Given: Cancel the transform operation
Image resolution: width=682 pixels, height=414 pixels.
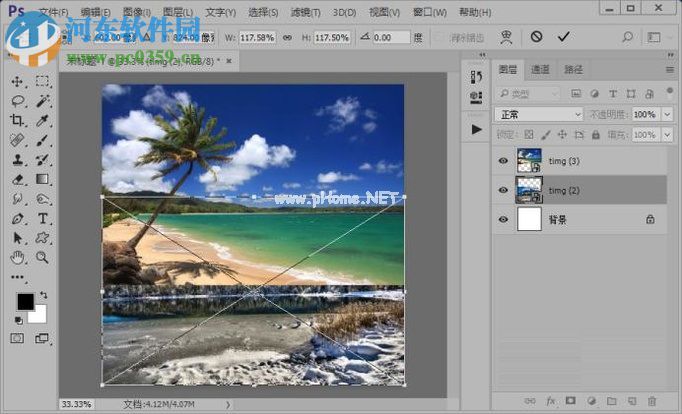Looking at the screenshot, I should [537, 36].
